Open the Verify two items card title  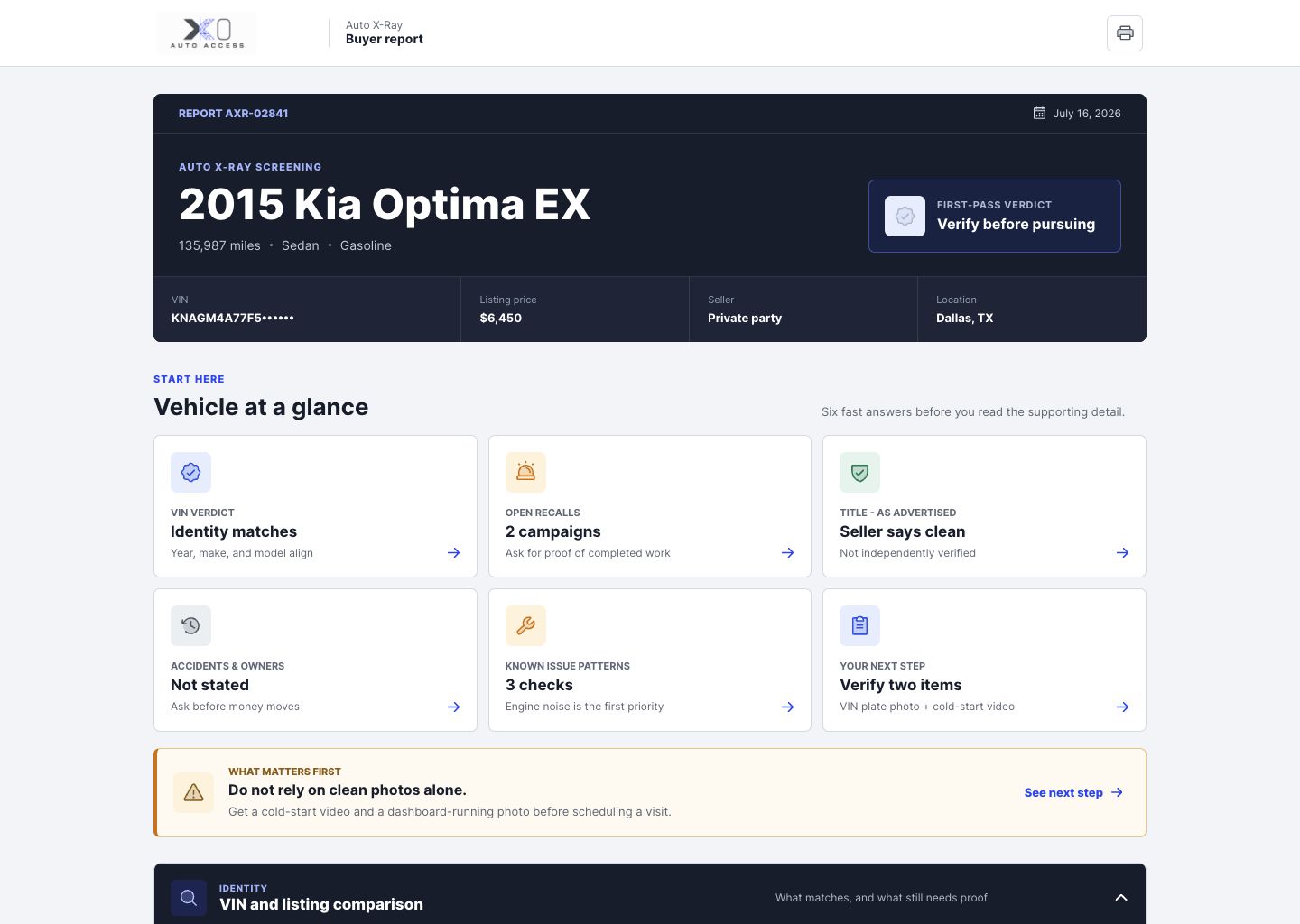901,685
